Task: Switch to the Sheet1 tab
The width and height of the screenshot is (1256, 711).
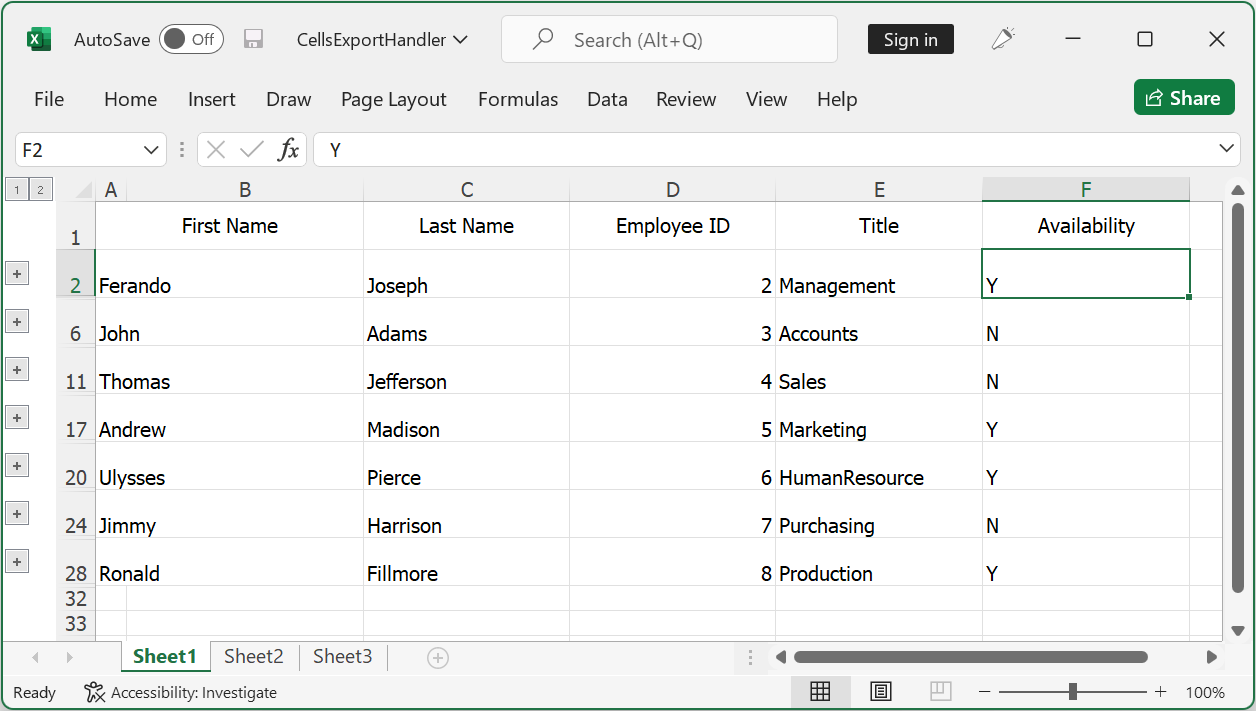Action: tap(165, 656)
